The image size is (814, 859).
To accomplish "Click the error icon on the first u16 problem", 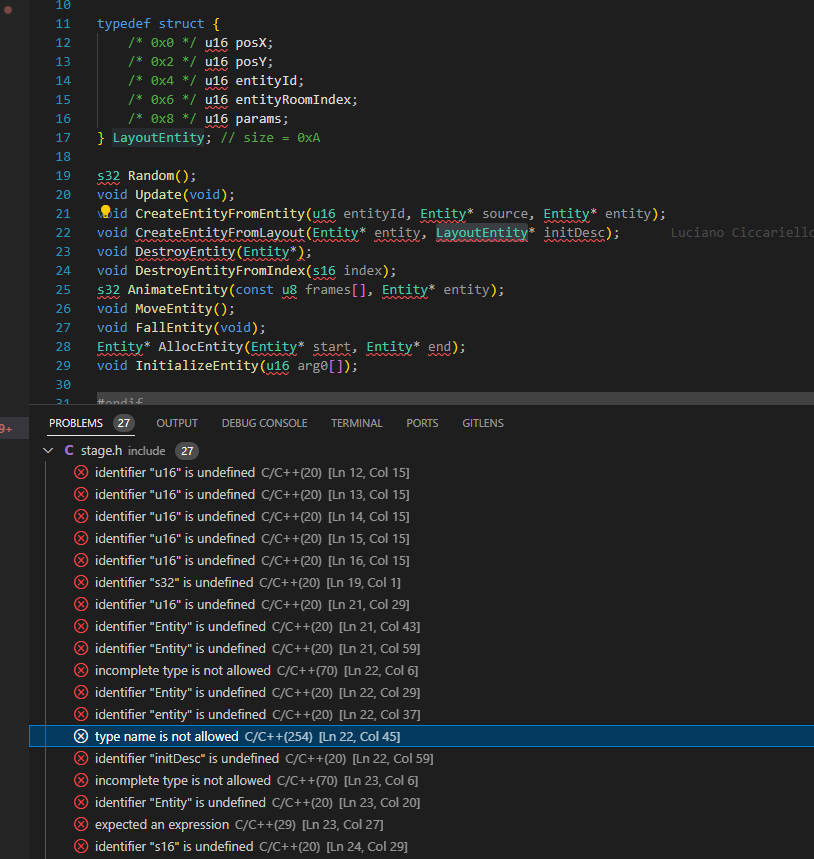I will pos(81,472).
